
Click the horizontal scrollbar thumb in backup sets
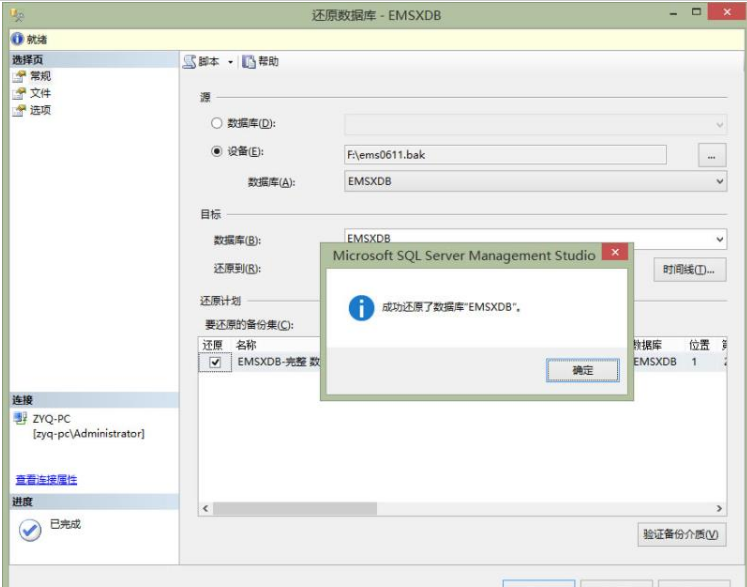pyautogui.click(x=295, y=508)
